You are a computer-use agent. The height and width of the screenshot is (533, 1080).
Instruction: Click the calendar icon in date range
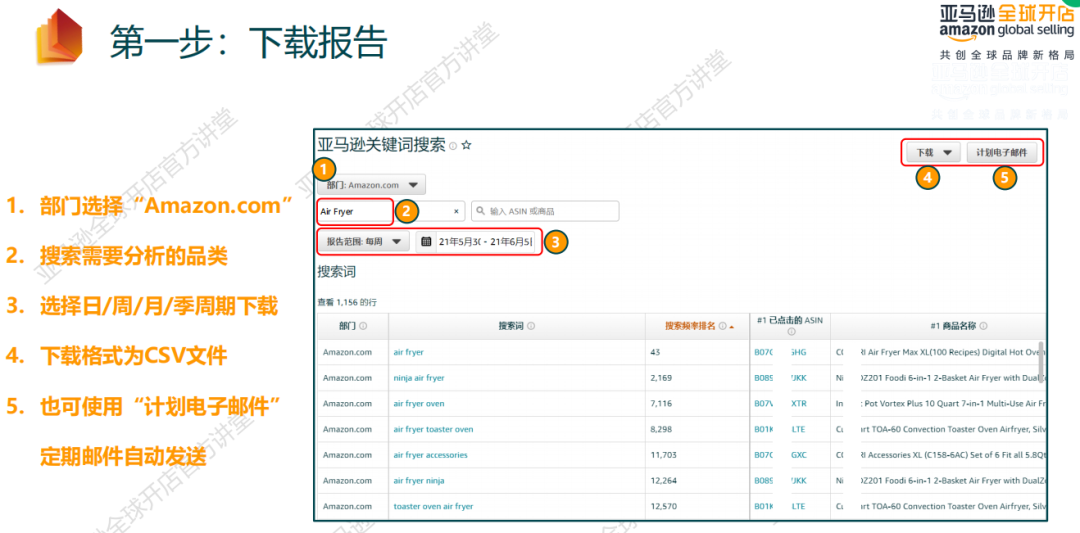tap(426, 241)
